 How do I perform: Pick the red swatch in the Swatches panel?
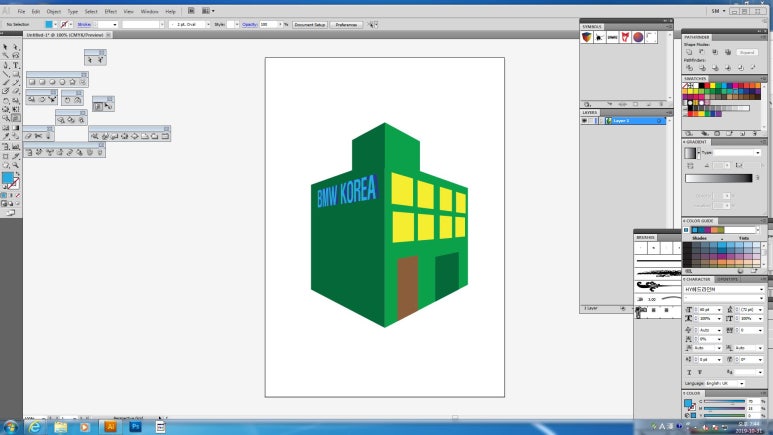pos(706,86)
